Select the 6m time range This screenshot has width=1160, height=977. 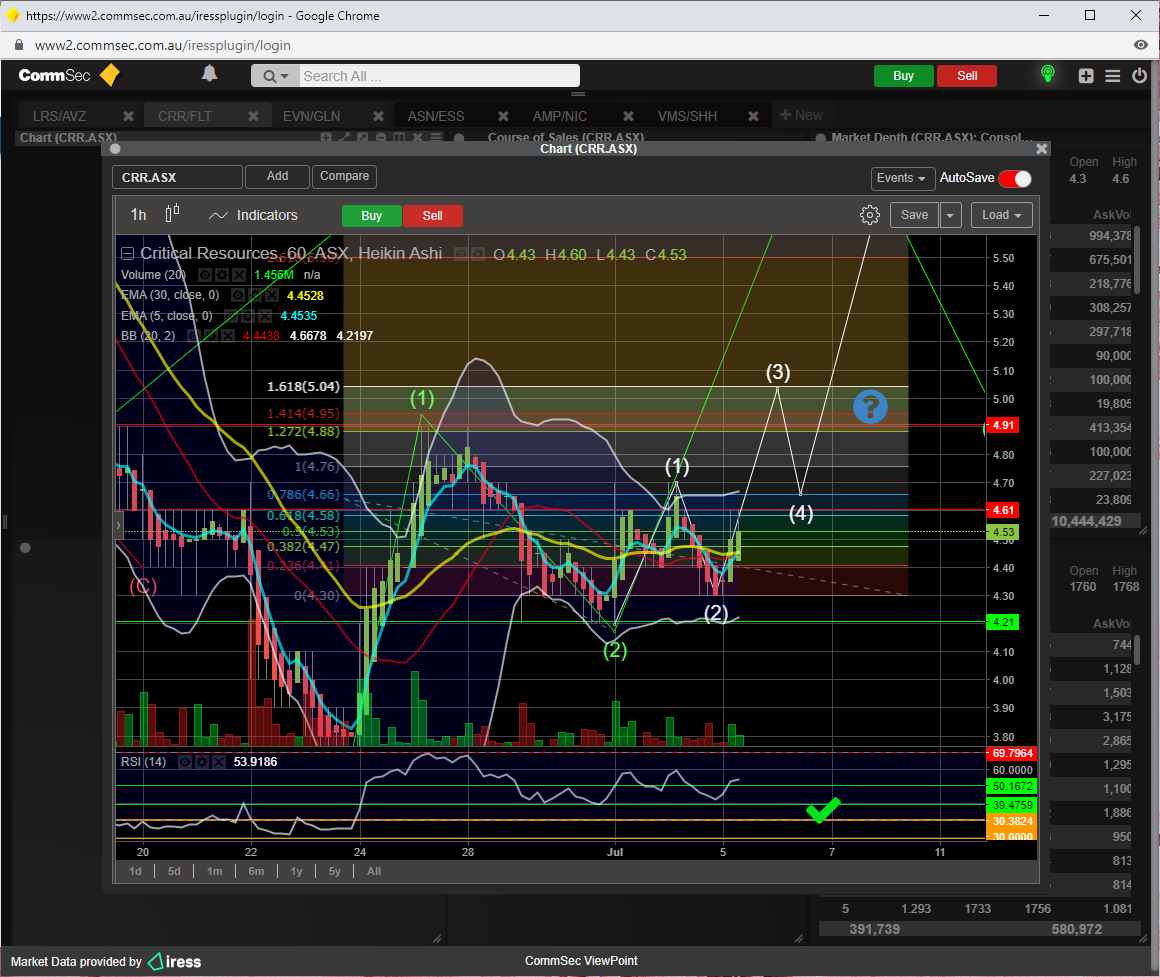[x=256, y=871]
